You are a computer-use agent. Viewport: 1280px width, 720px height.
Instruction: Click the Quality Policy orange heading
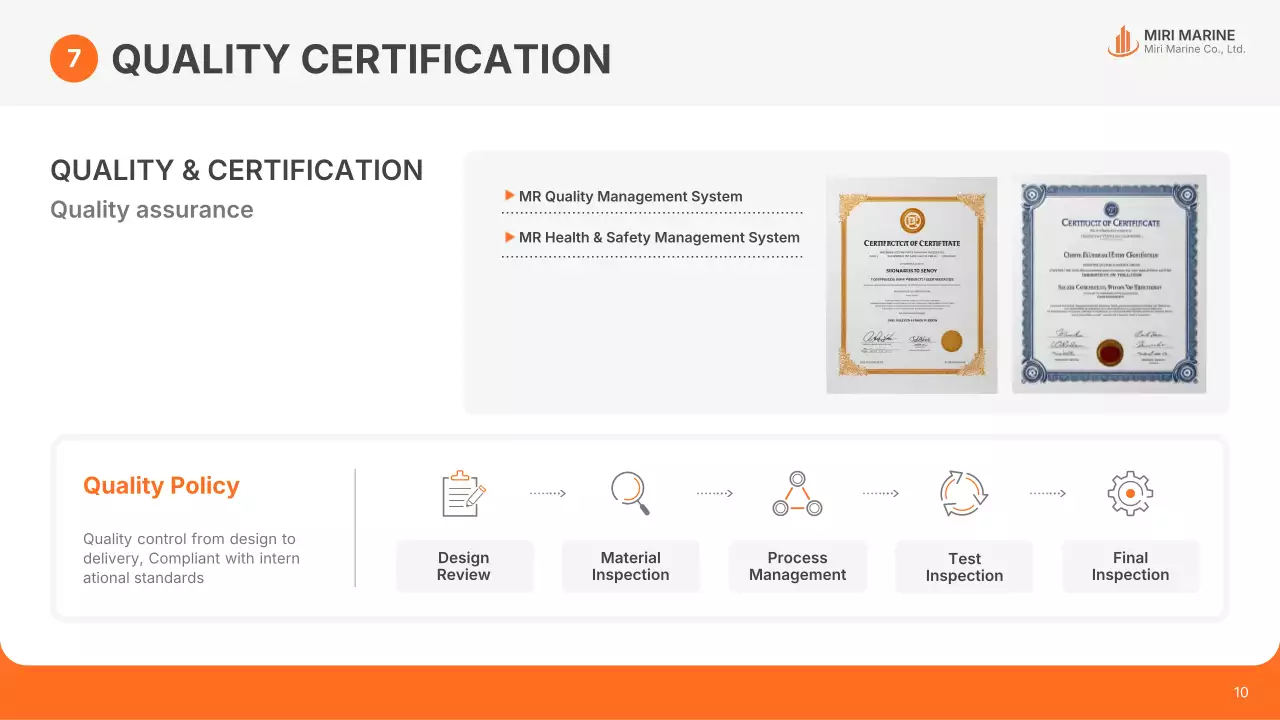click(161, 486)
